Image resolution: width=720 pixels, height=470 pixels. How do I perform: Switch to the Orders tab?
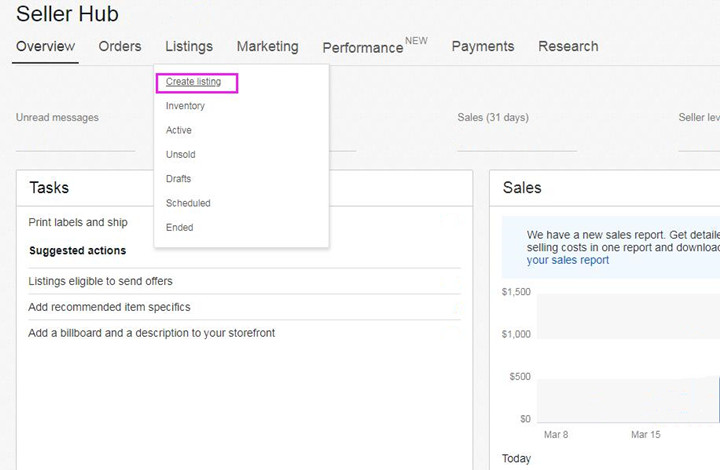120,47
